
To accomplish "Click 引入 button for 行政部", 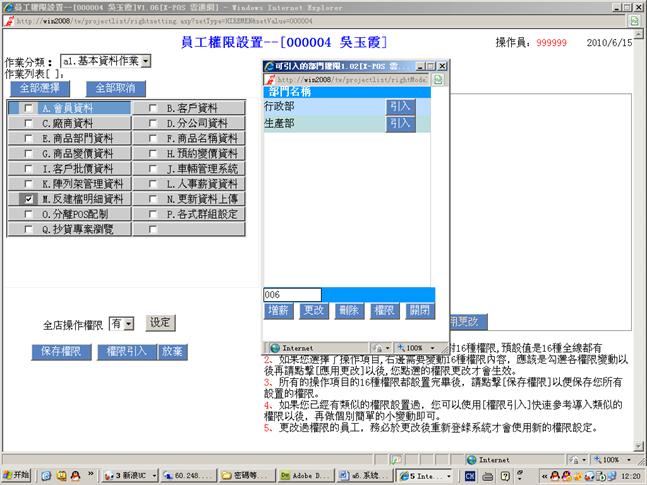I will click(x=400, y=106).
